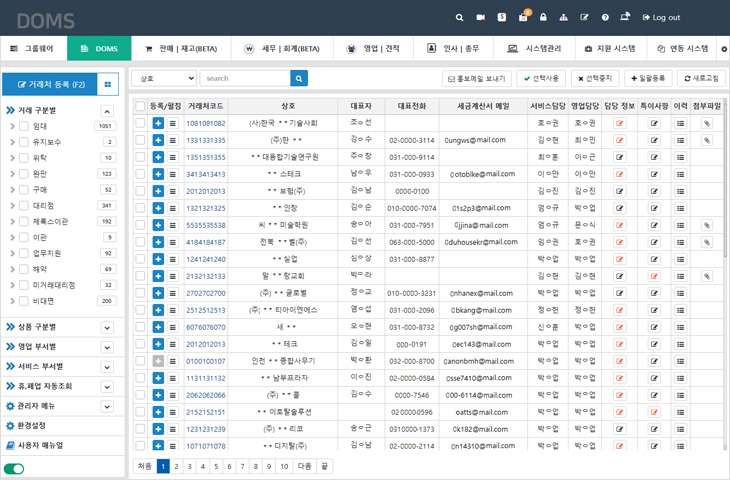Expand the 상품 구분별 section
This screenshot has width=730, height=480.
(x=107, y=328)
